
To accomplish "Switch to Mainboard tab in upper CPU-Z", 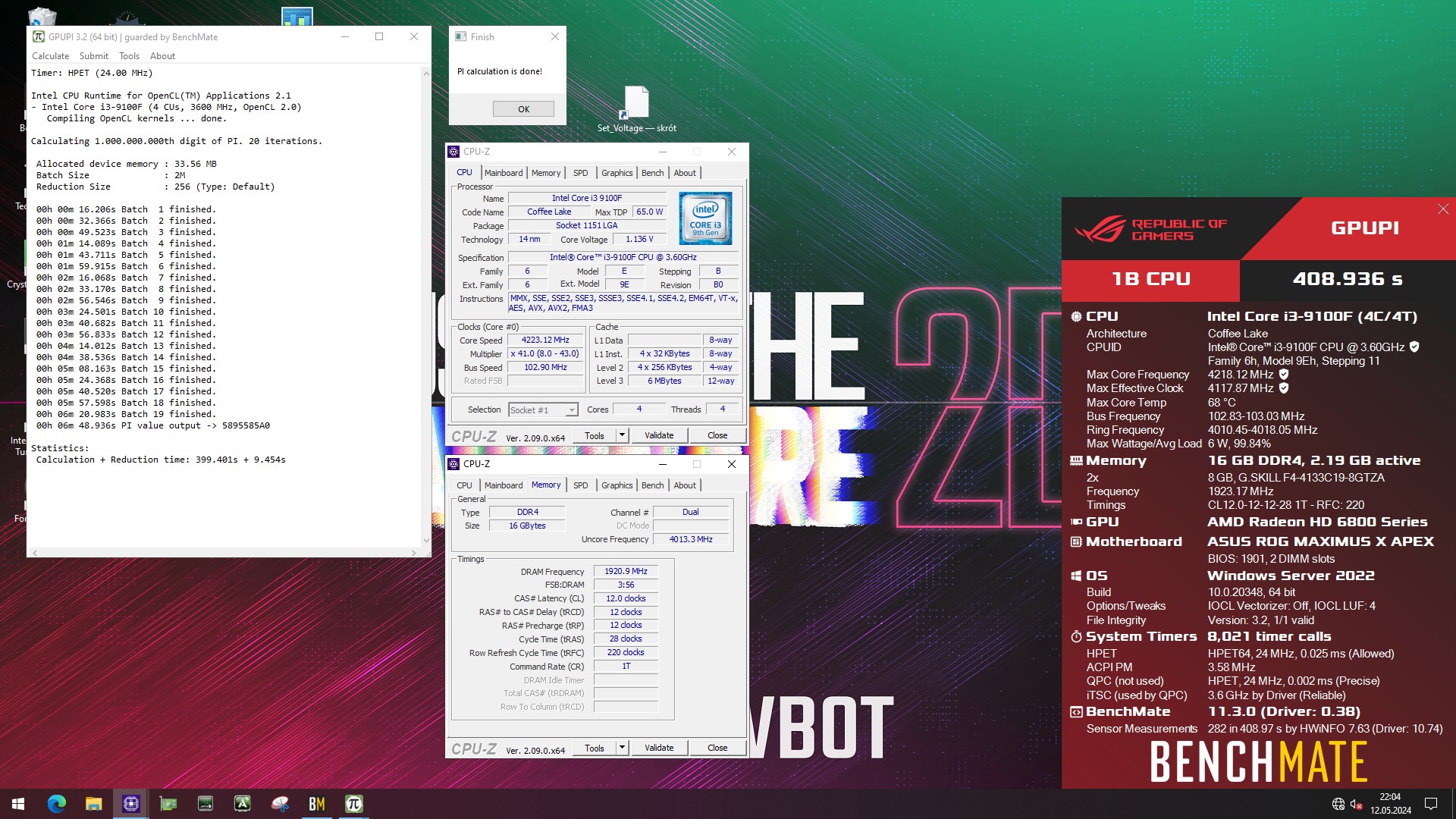I will 504,173.
